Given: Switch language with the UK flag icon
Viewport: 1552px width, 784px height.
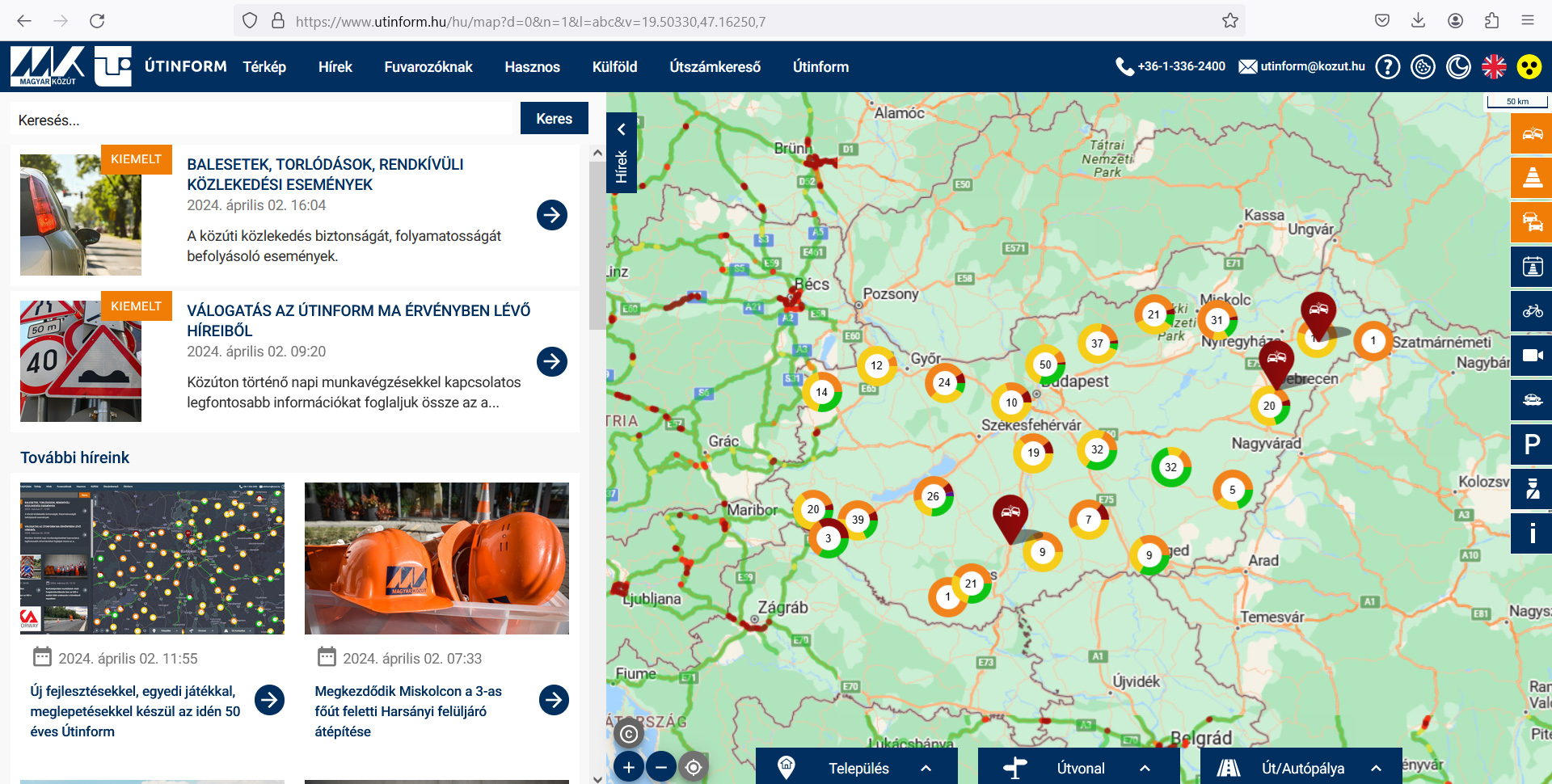Looking at the screenshot, I should (1494, 66).
